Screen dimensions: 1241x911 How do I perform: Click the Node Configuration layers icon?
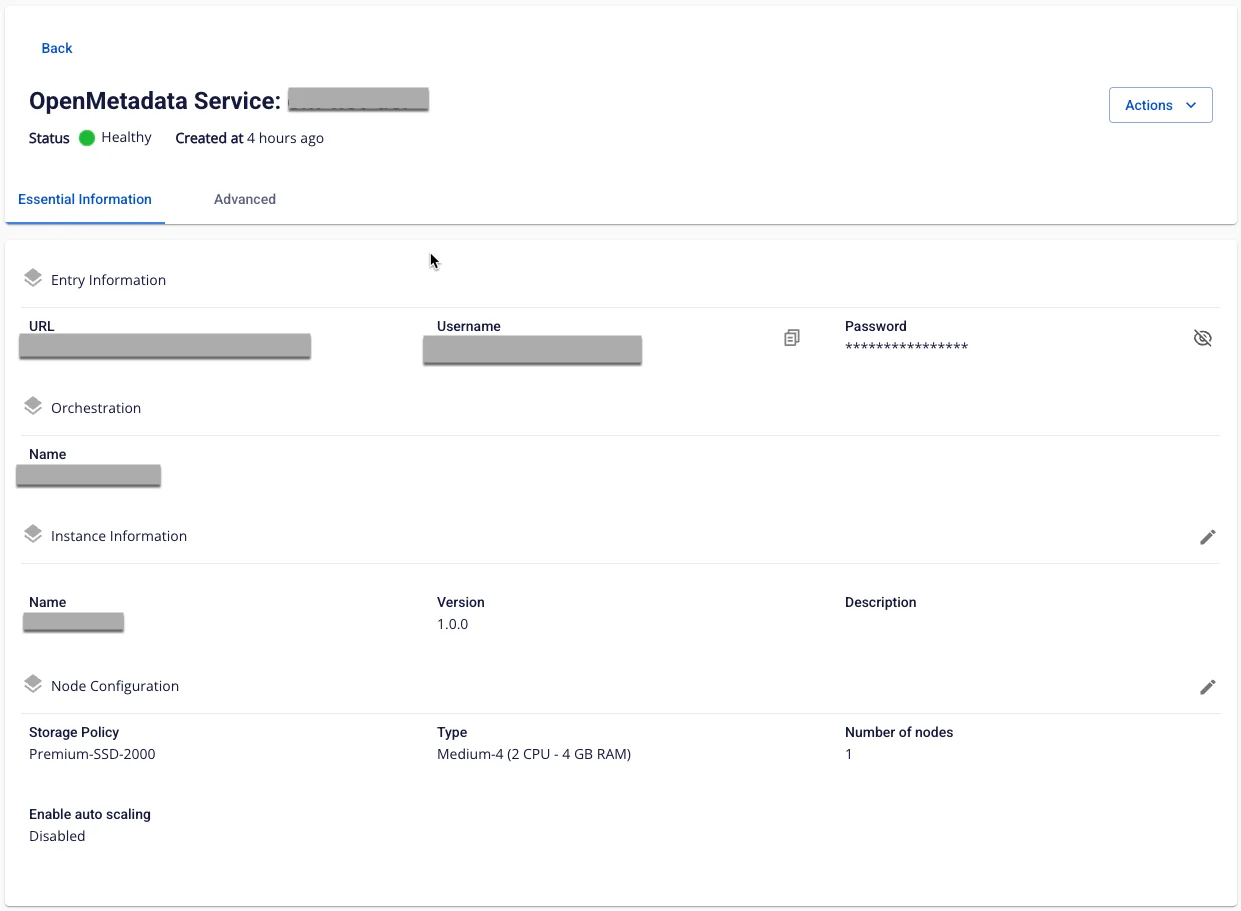click(x=33, y=684)
